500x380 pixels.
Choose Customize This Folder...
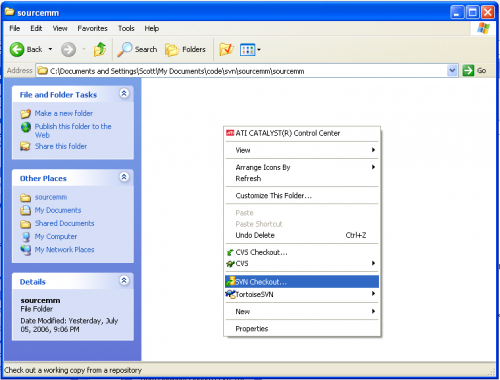[x=302, y=195]
